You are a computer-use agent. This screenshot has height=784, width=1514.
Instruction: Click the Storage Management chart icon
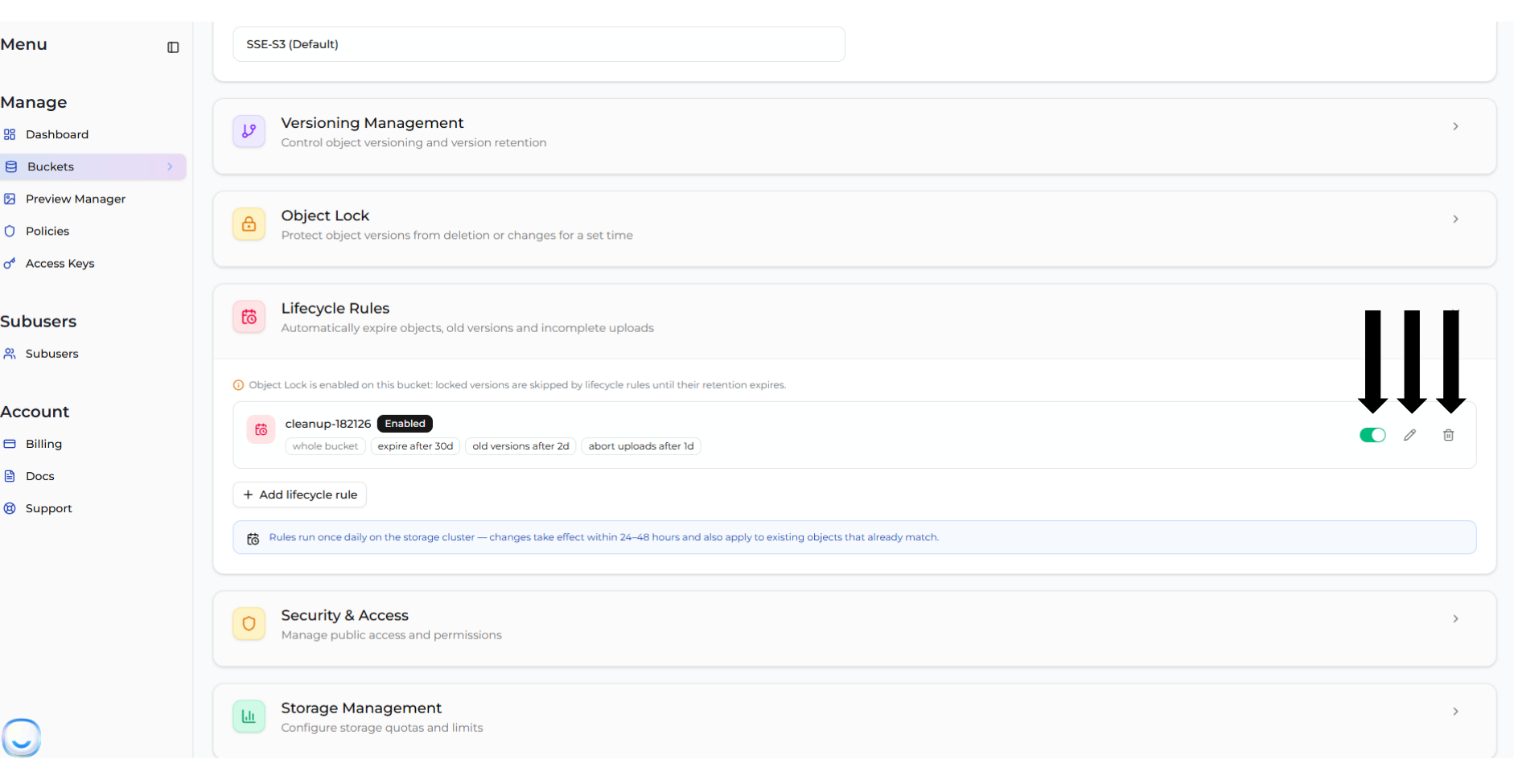point(249,716)
